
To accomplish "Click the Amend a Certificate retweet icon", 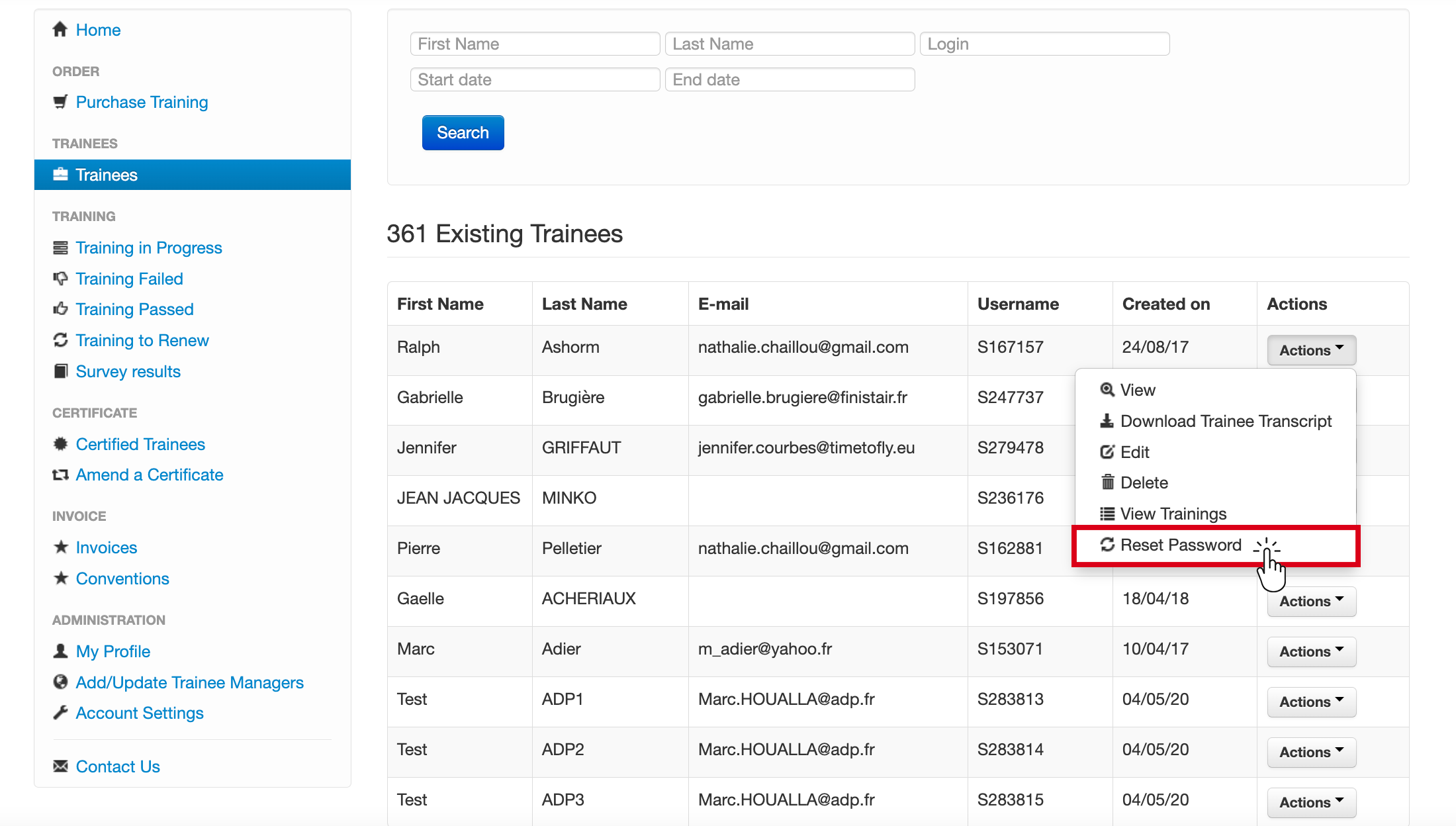I will (x=60, y=475).
